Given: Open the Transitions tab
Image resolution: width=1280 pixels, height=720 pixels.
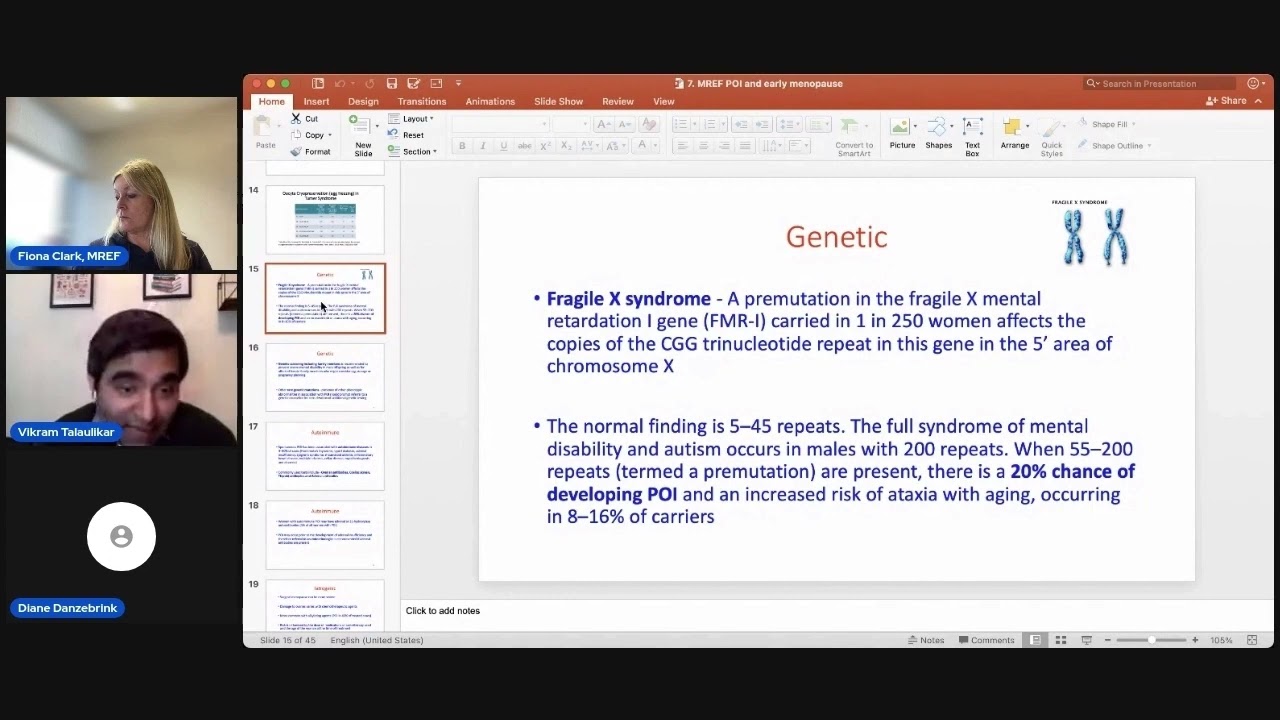Looking at the screenshot, I should (x=422, y=101).
